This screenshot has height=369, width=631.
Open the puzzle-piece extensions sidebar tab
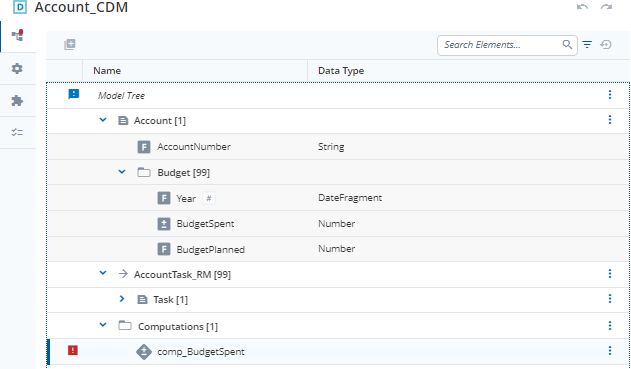(17, 101)
